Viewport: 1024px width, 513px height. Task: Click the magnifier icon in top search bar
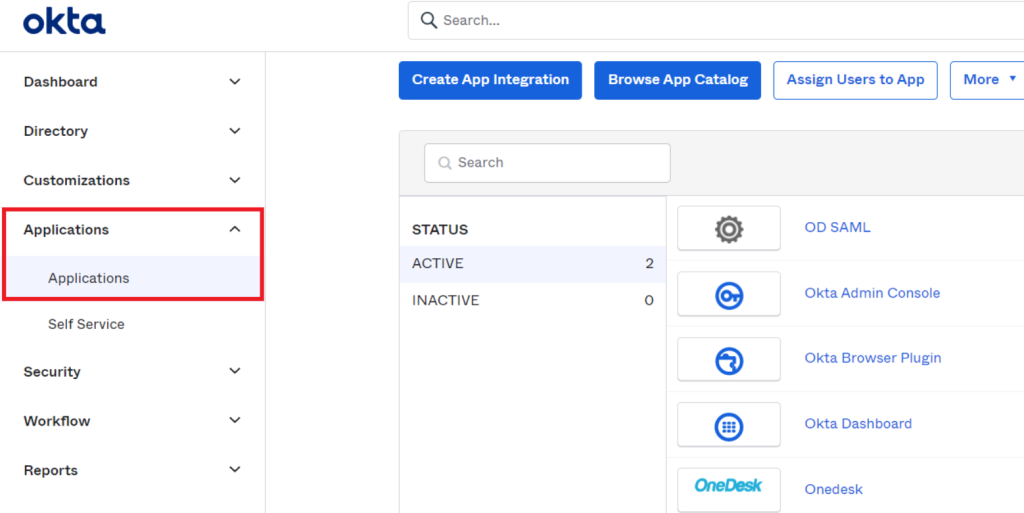[x=428, y=20]
